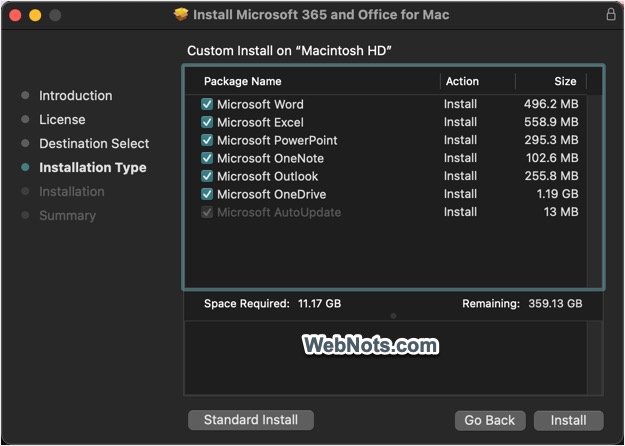
Task: Disable the Microsoft OneDrive checkbox
Action: pos(207,194)
